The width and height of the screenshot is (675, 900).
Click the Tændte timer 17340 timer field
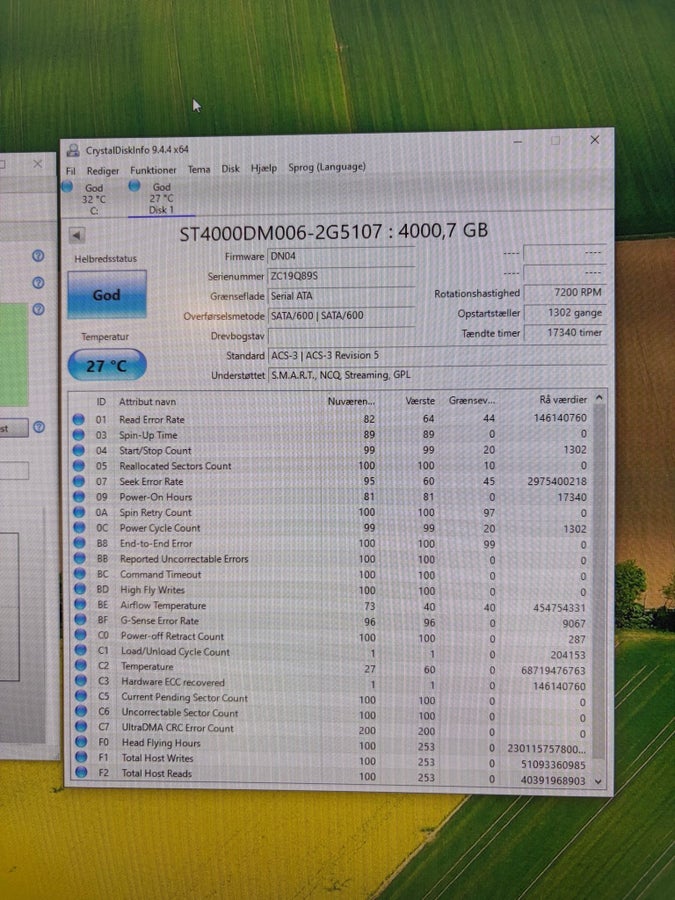click(x=565, y=332)
